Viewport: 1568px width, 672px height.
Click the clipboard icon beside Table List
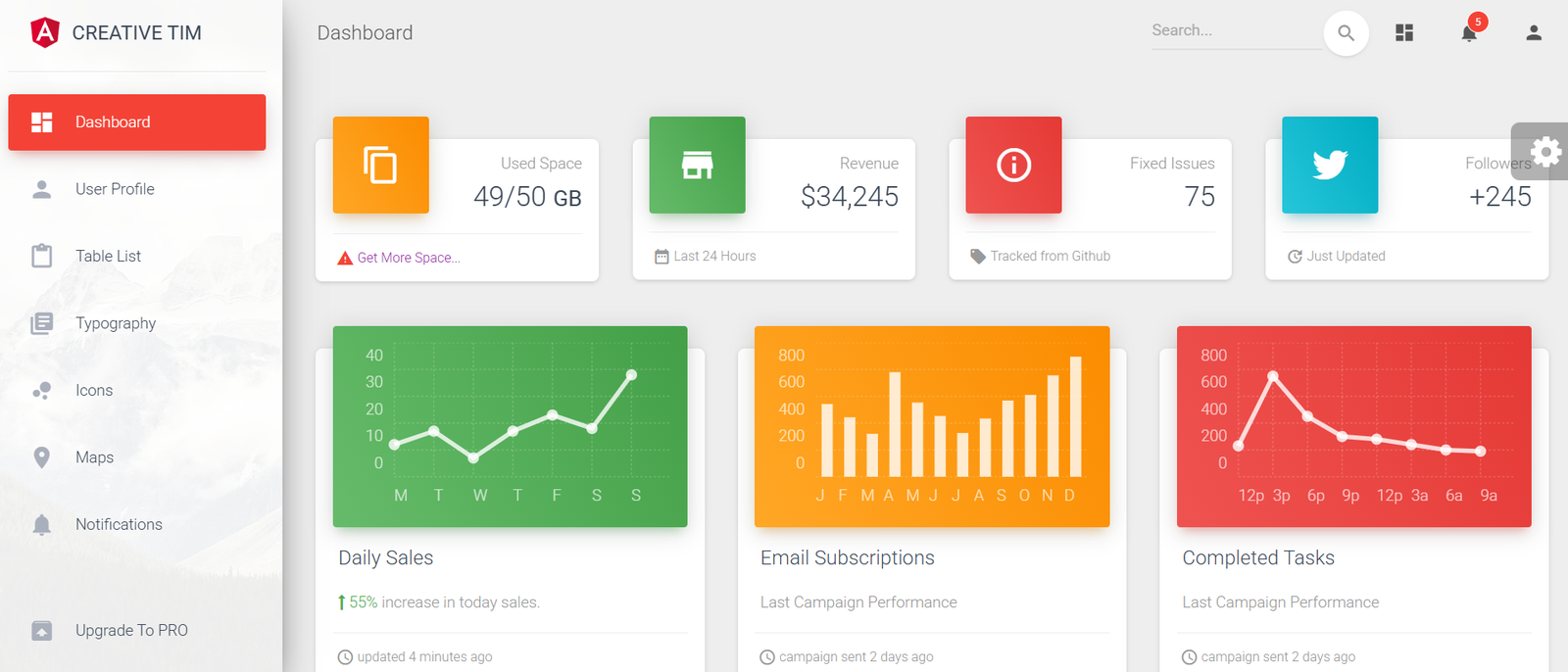pos(42,256)
